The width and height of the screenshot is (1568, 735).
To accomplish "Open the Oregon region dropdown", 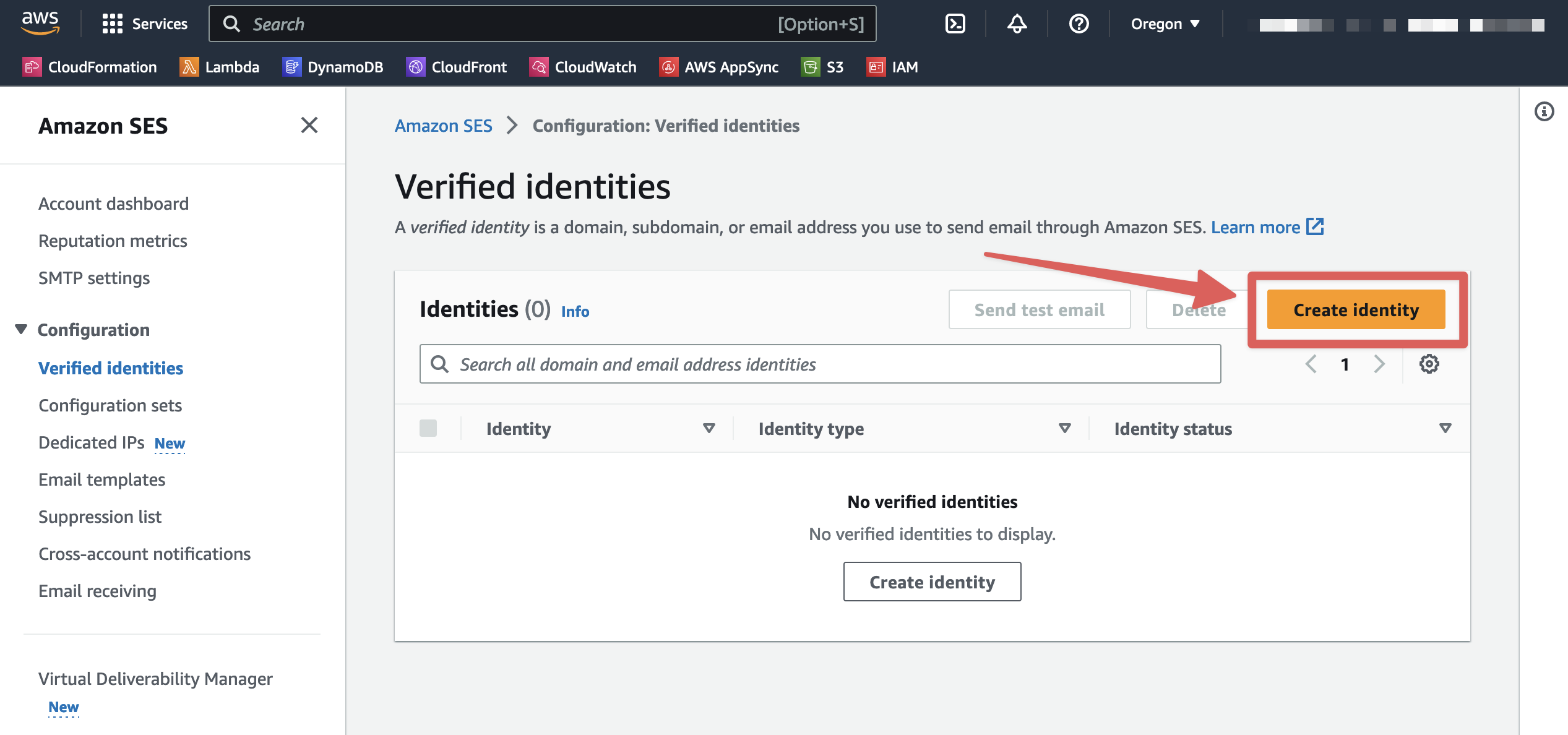I will [x=1165, y=24].
